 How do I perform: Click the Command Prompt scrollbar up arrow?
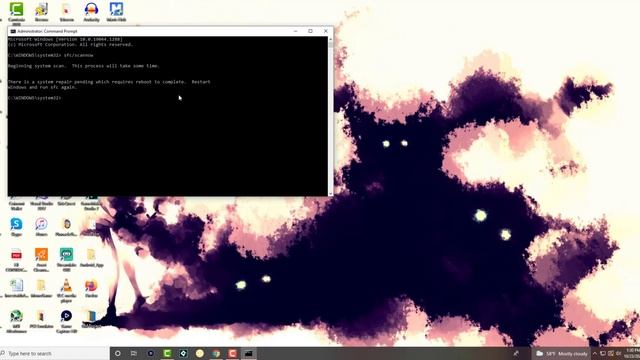(x=330, y=39)
